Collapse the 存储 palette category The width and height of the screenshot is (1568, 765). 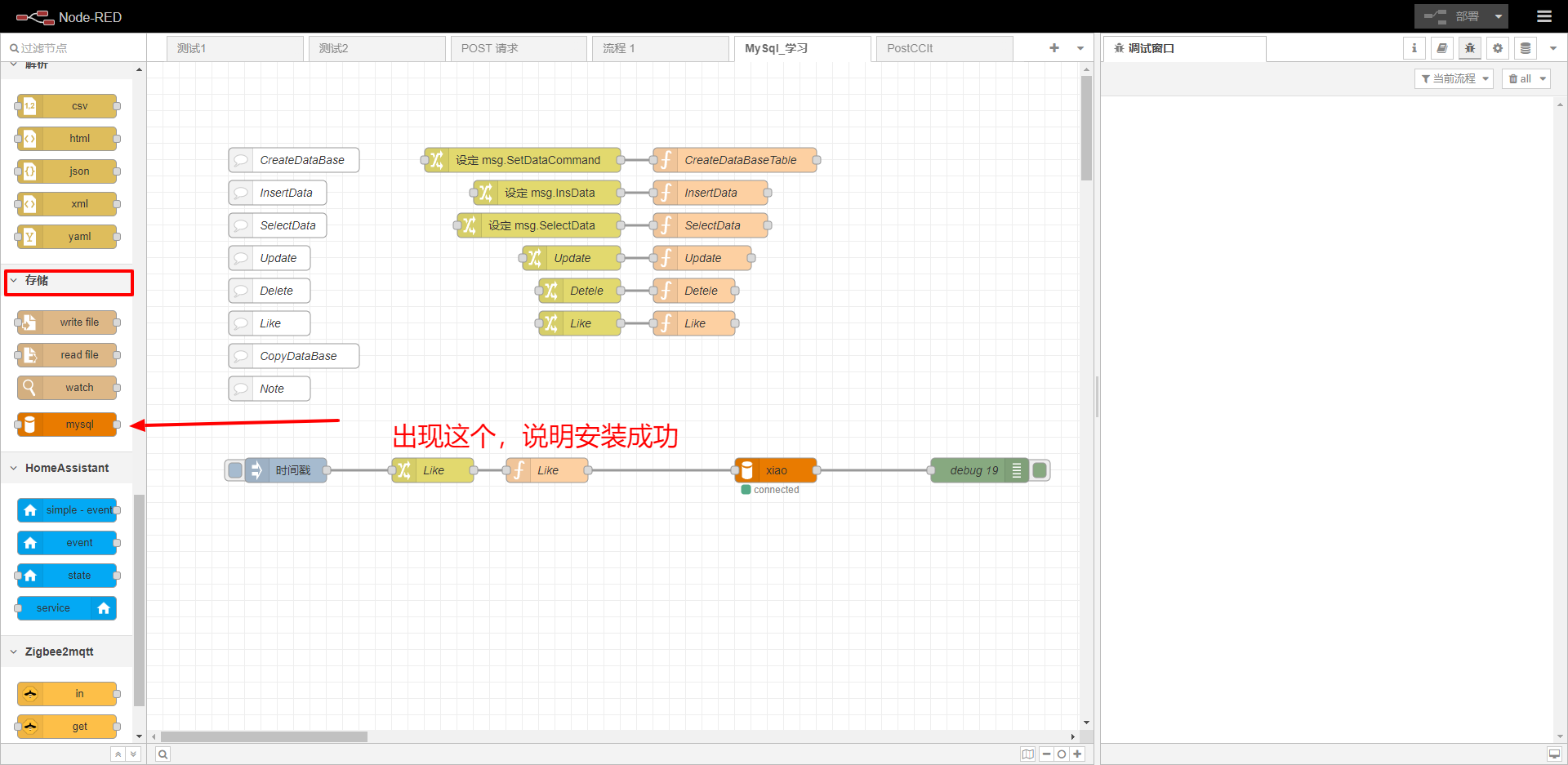[x=69, y=281]
